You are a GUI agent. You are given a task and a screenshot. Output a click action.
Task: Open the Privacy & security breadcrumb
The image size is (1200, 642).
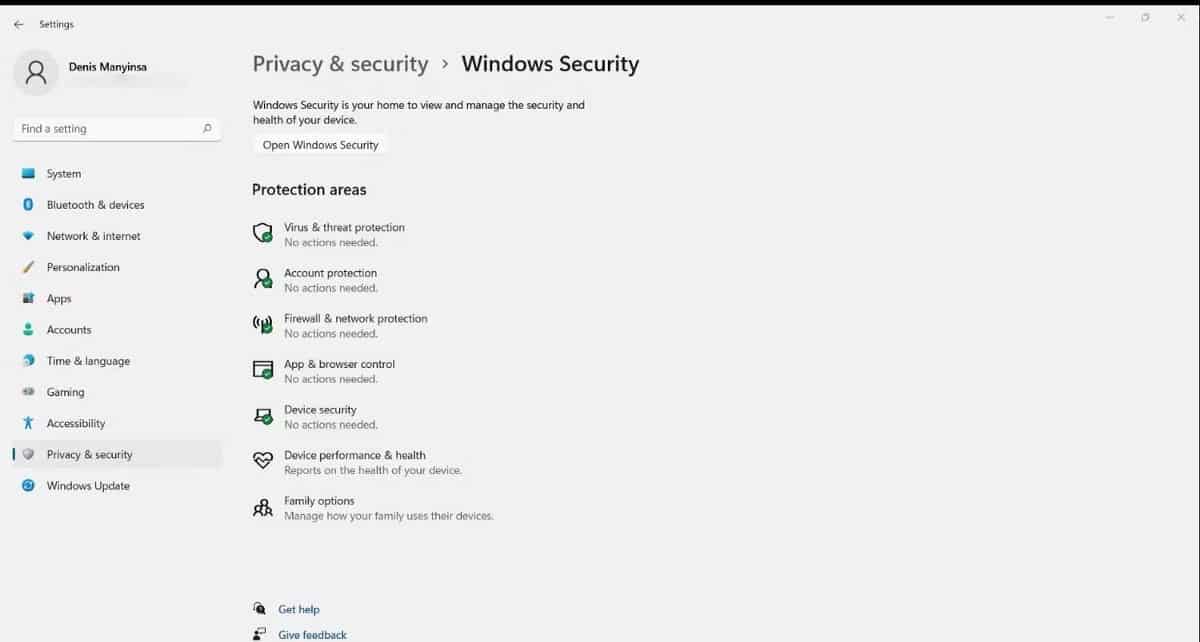(x=340, y=63)
